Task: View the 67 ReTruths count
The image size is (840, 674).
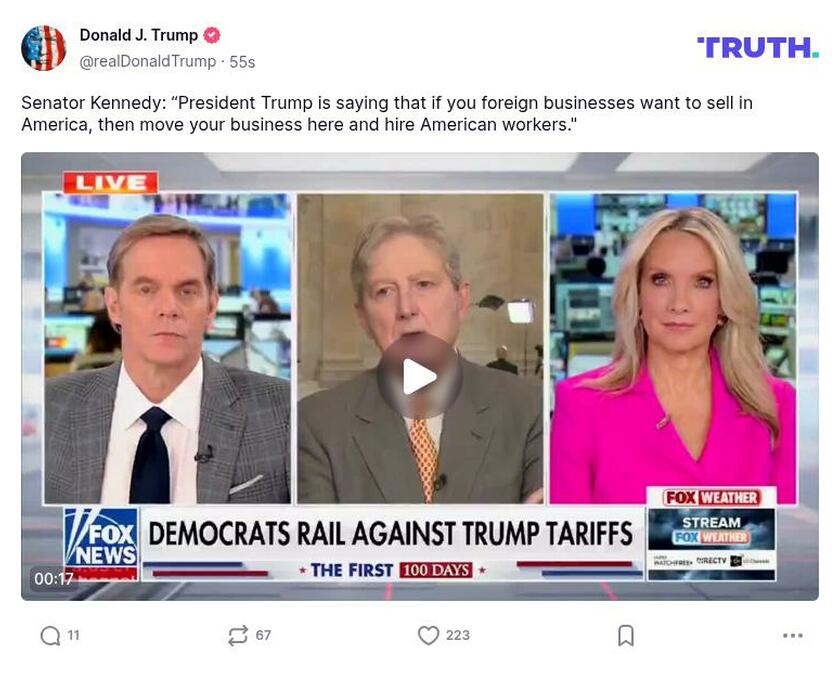Action: [263, 635]
